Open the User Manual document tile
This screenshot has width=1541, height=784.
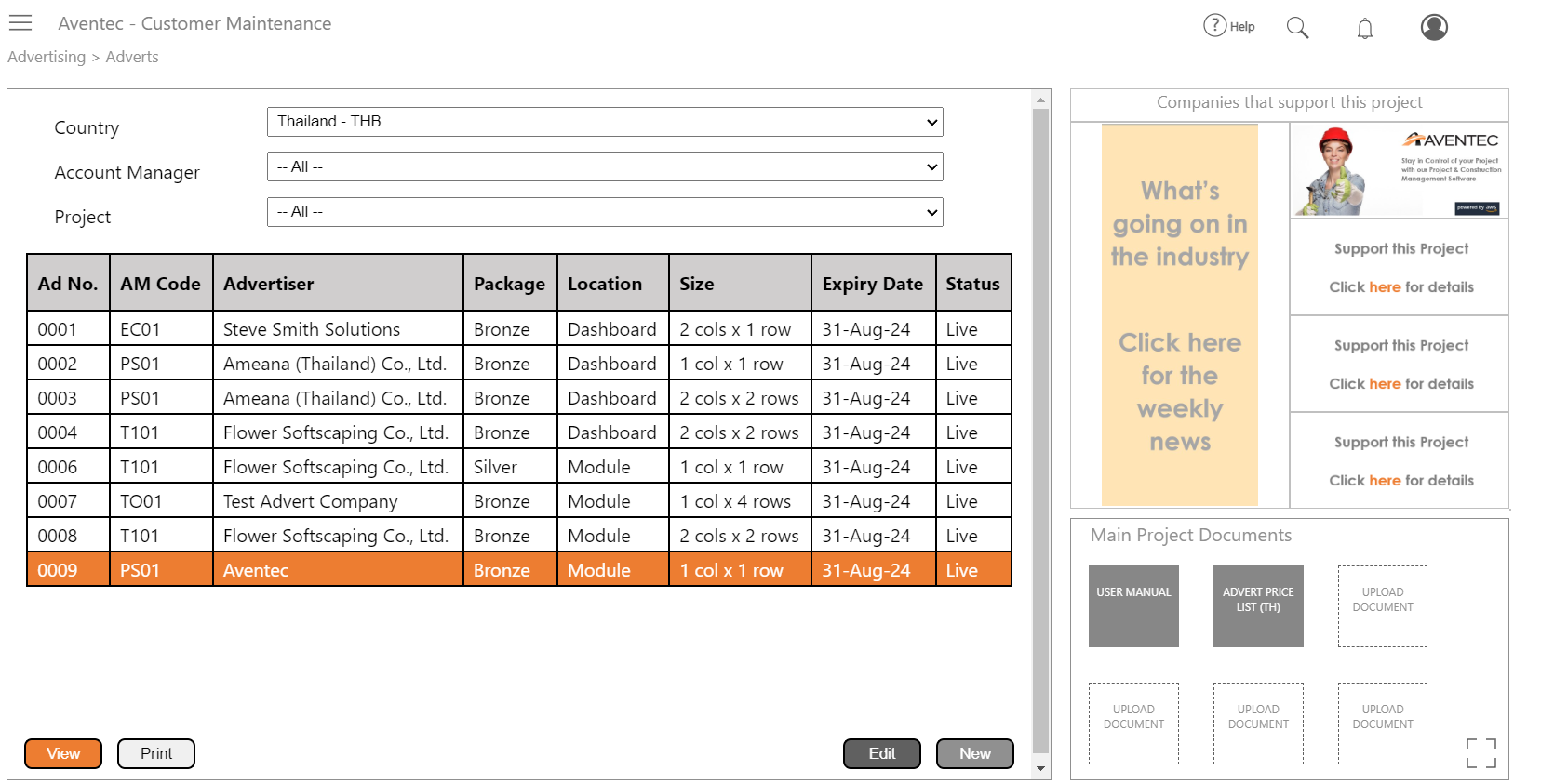tap(1133, 606)
